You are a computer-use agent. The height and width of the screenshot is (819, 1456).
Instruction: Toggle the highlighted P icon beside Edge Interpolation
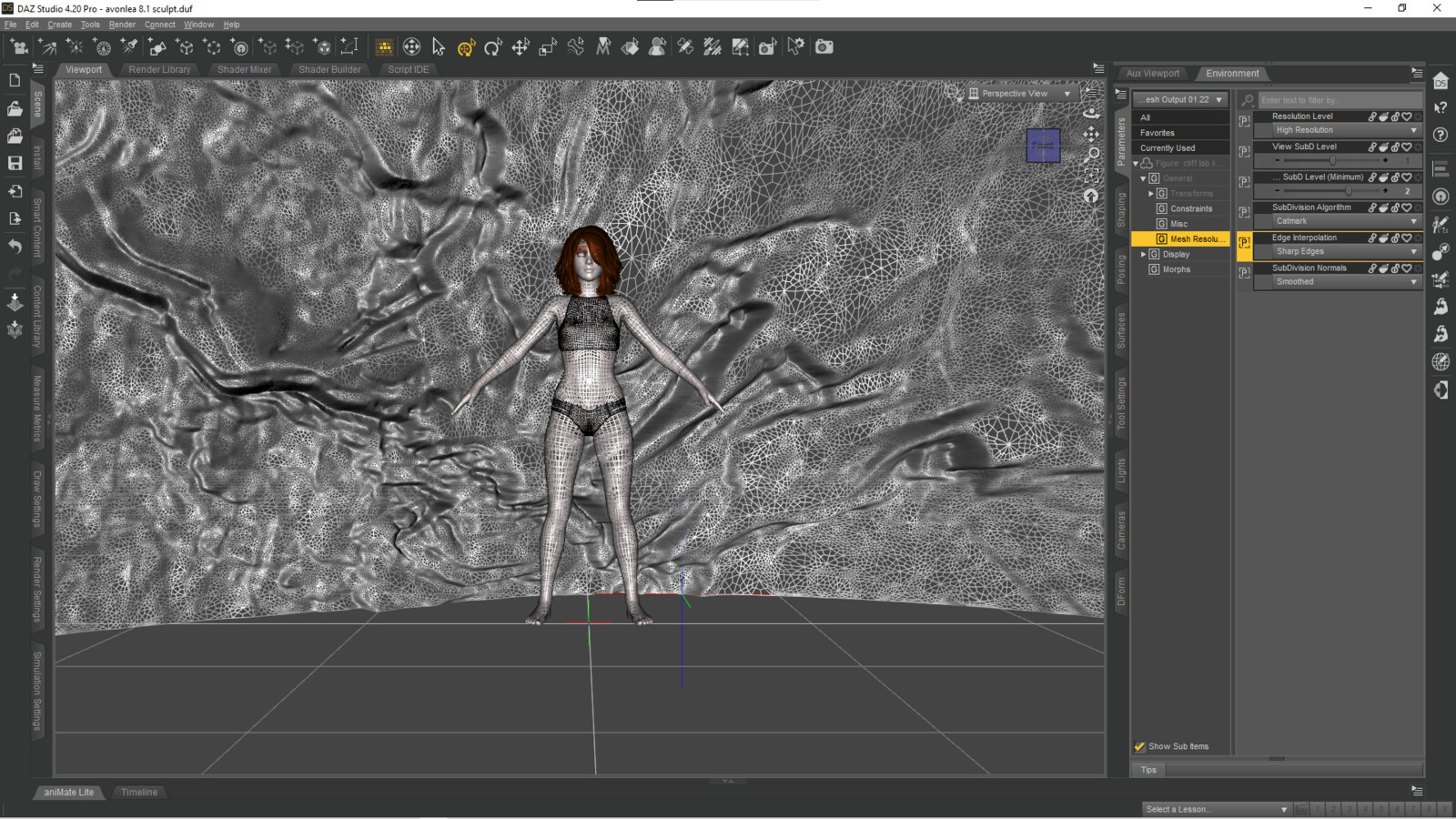pyautogui.click(x=1244, y=243)
